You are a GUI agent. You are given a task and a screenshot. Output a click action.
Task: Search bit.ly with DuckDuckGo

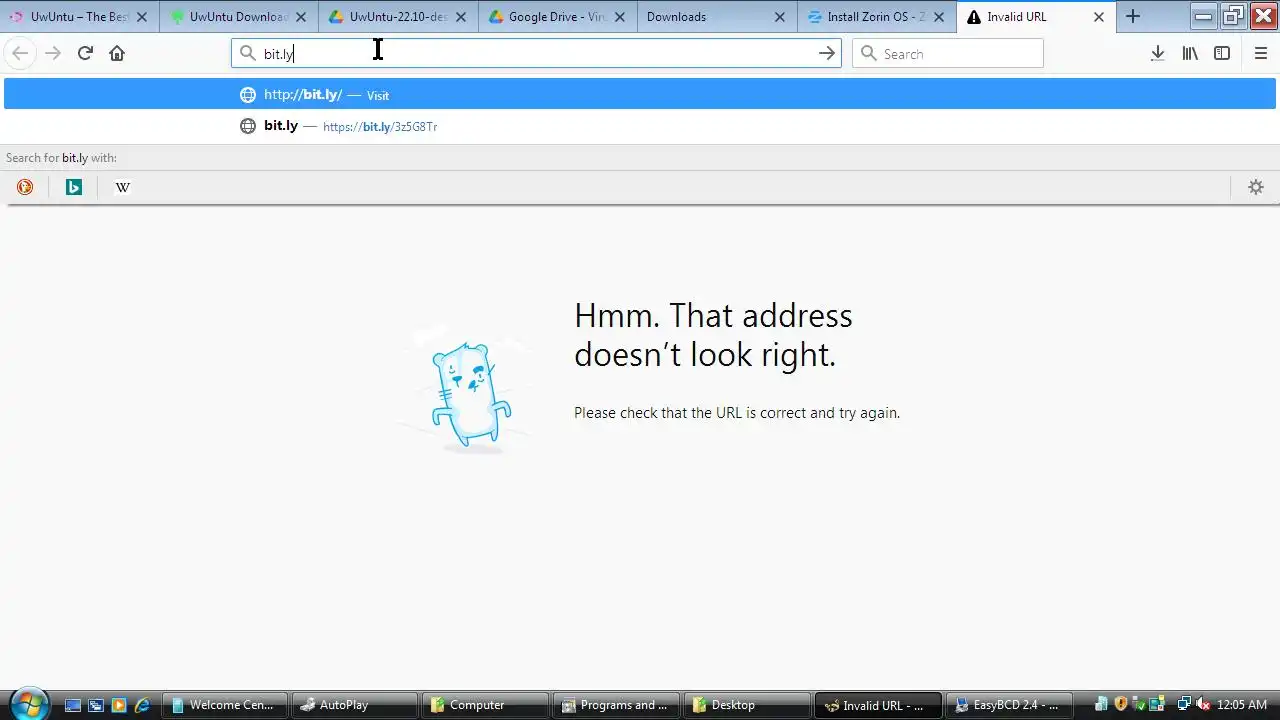(25, 187)
